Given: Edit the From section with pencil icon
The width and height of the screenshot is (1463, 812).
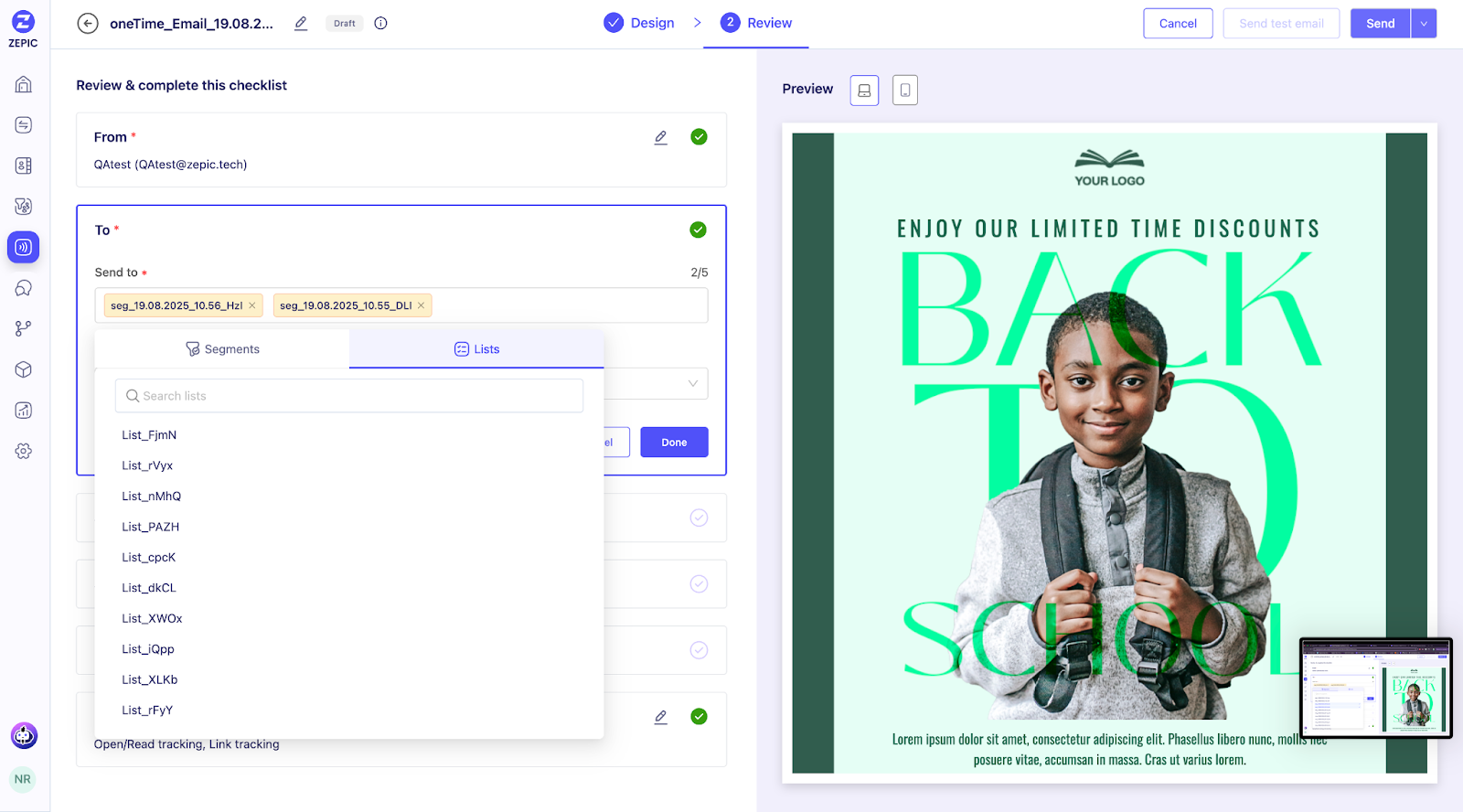Looking at the screenshot, I should (x=661, y=137).
